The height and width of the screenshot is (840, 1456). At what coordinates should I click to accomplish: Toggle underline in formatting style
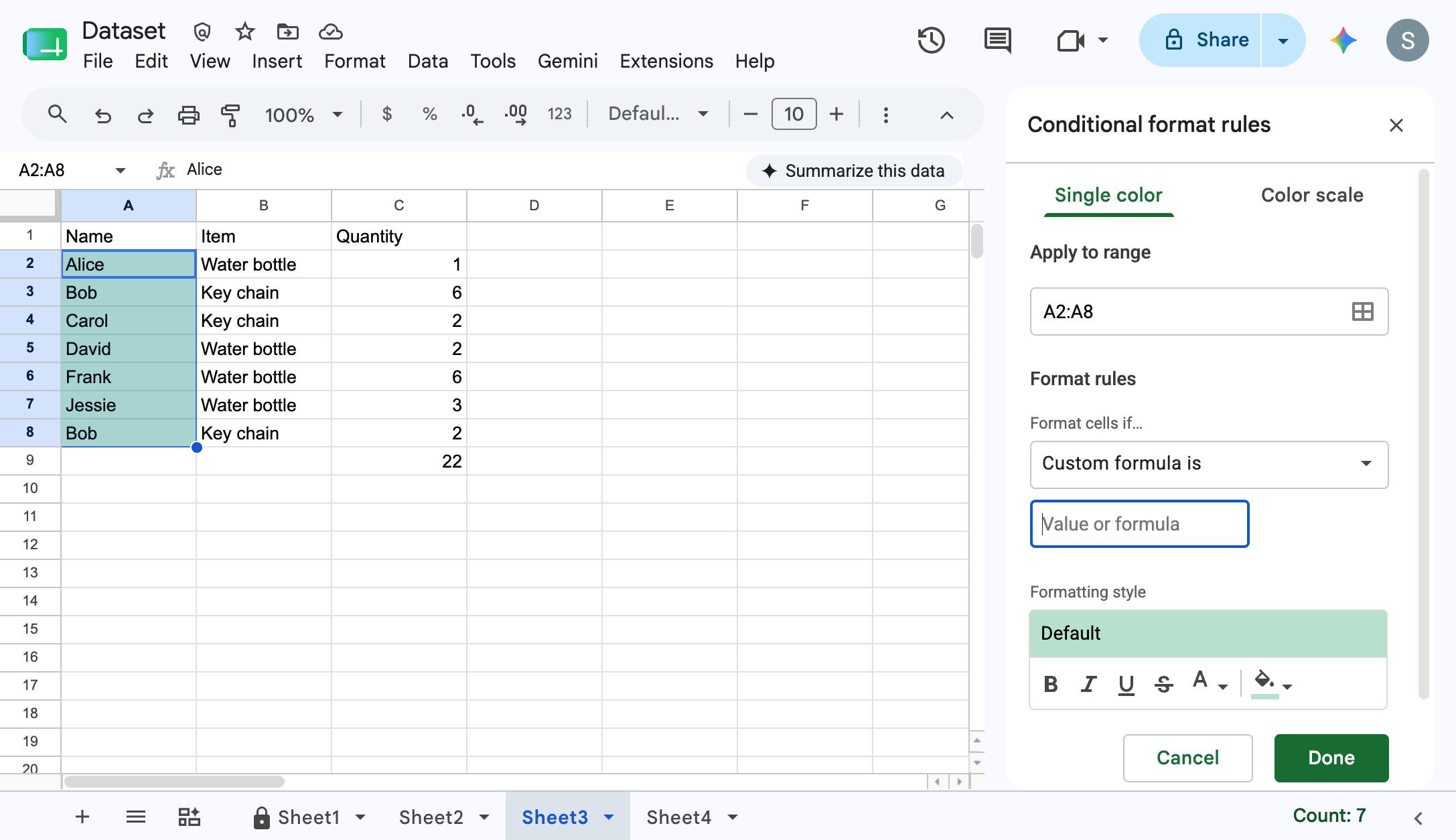pyautogui.click(x=1126, y=684)
